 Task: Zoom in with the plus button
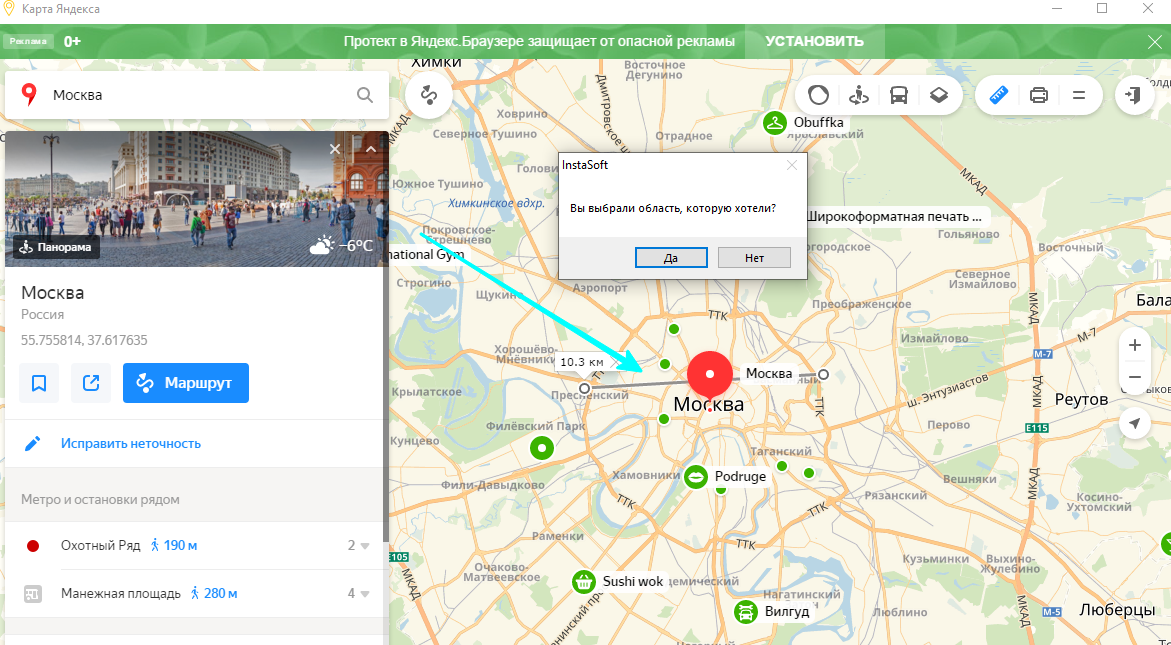click(1134, 345)
